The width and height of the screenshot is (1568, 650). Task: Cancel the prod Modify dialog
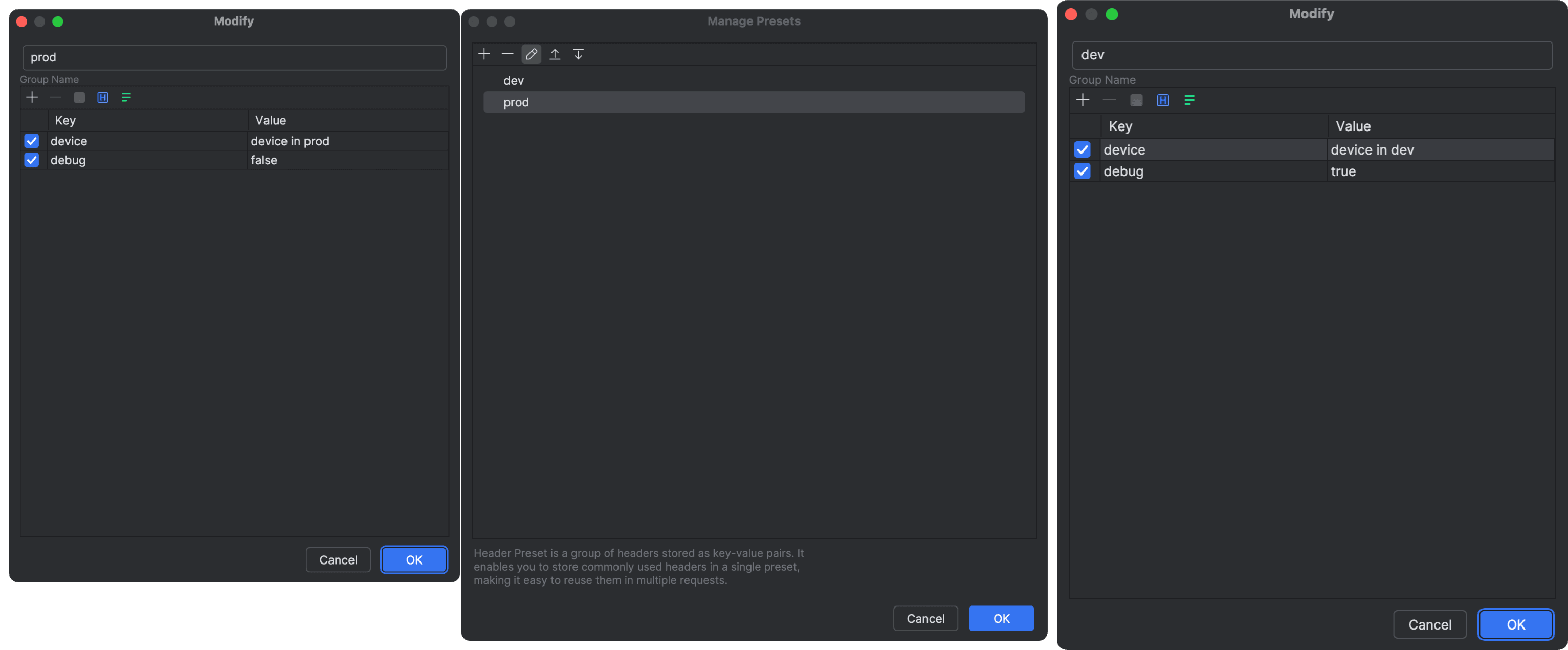coord(338,560)
